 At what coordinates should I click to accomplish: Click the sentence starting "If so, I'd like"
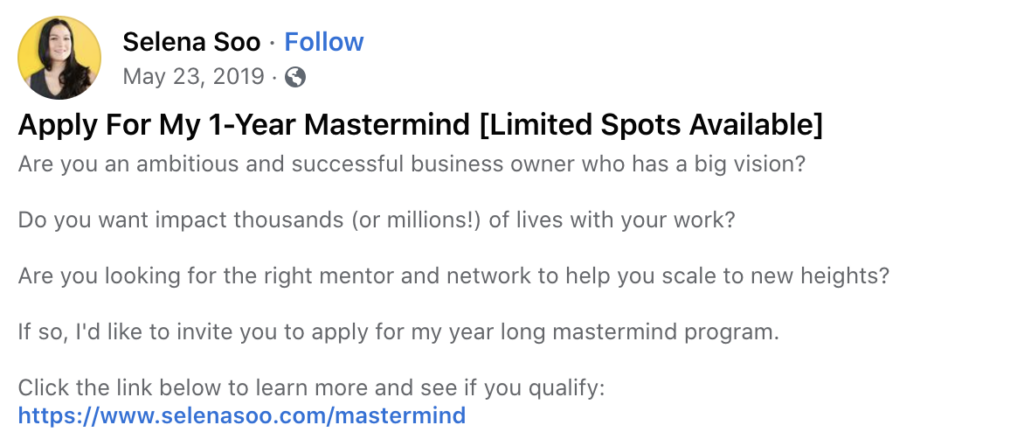pyautogui.click(x=398, y=332)
